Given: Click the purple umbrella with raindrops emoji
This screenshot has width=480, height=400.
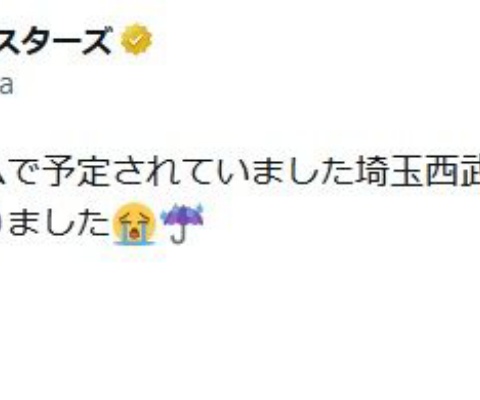Looking at the screenshot, I should pyautogui.click(x=182, y=223).
